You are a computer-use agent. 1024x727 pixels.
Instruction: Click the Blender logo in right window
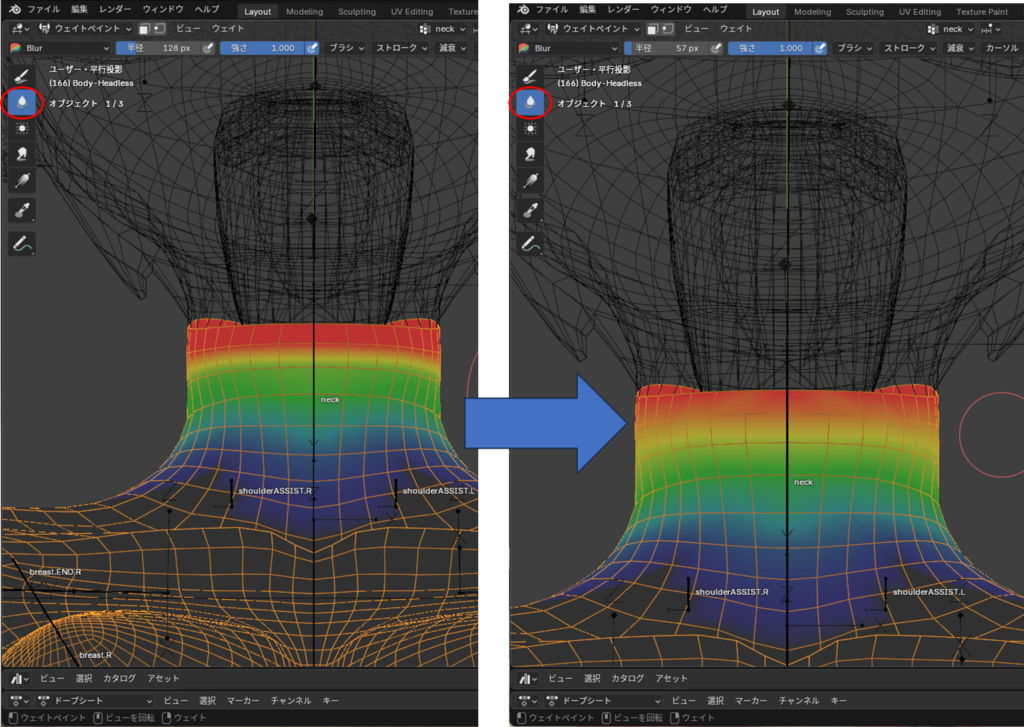coord(523,9)
